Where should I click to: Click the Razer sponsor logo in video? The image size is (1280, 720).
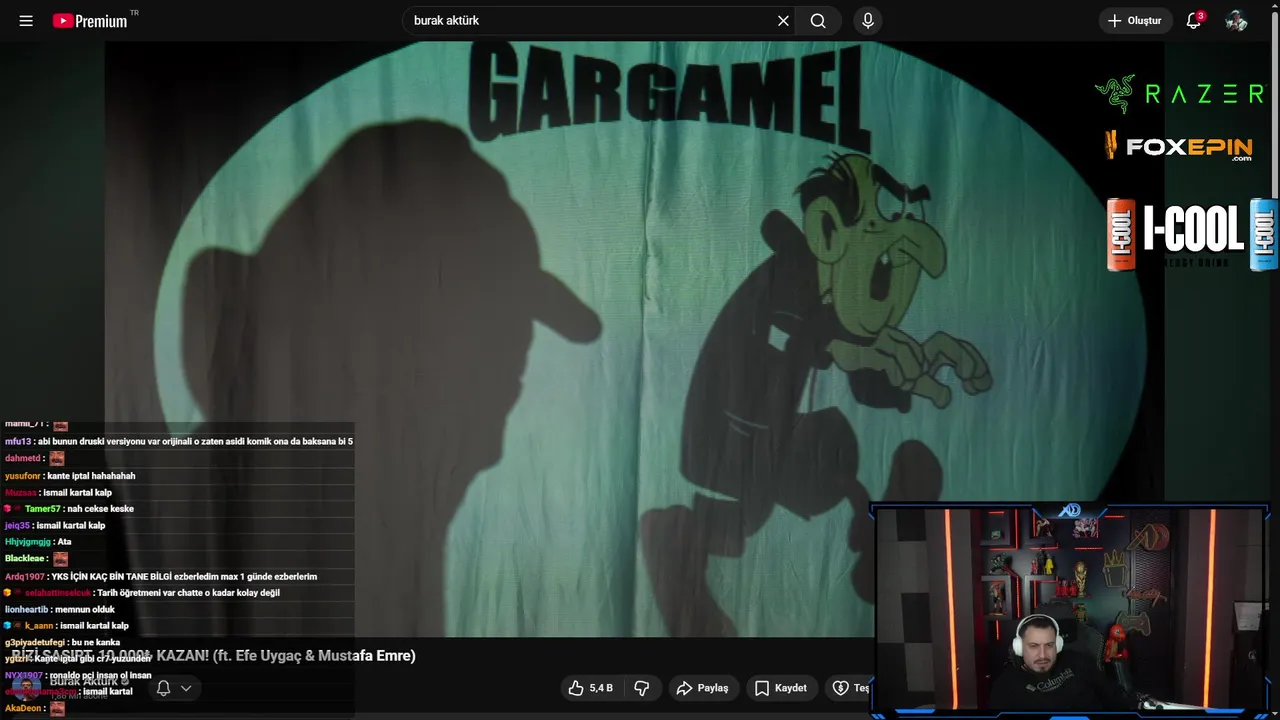pos(1179,94)
